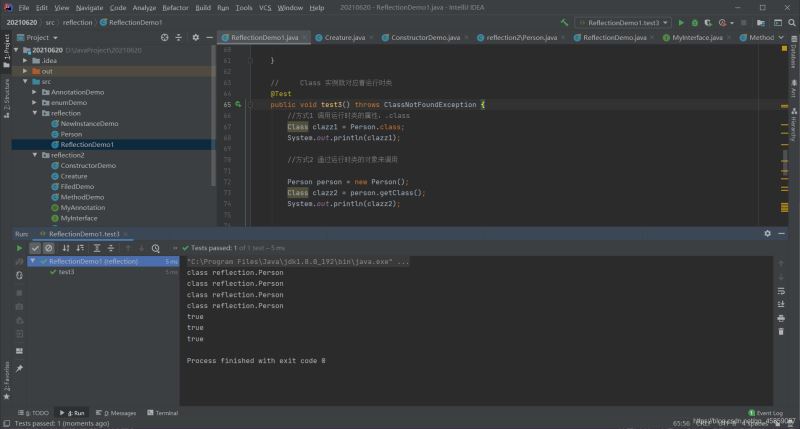Toggle sort alphabetically in test runner

66,248
